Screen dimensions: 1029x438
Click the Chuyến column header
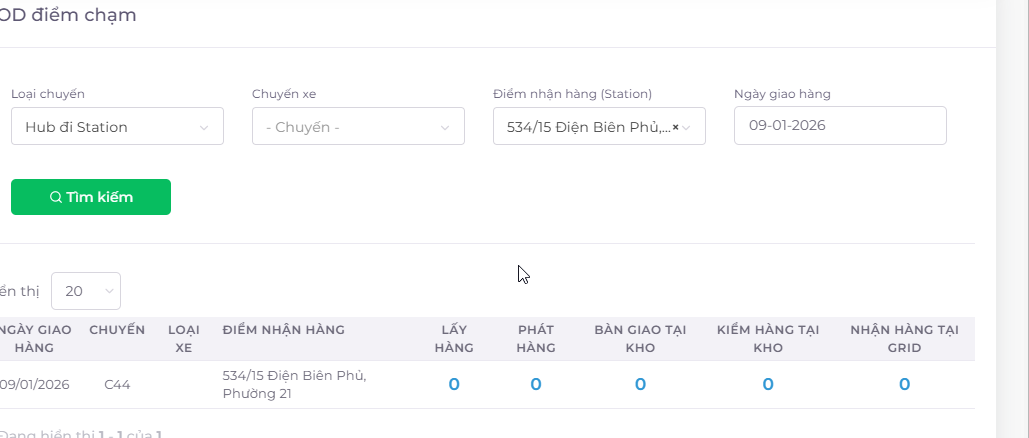pyautogui.click(x=117, y=330)
